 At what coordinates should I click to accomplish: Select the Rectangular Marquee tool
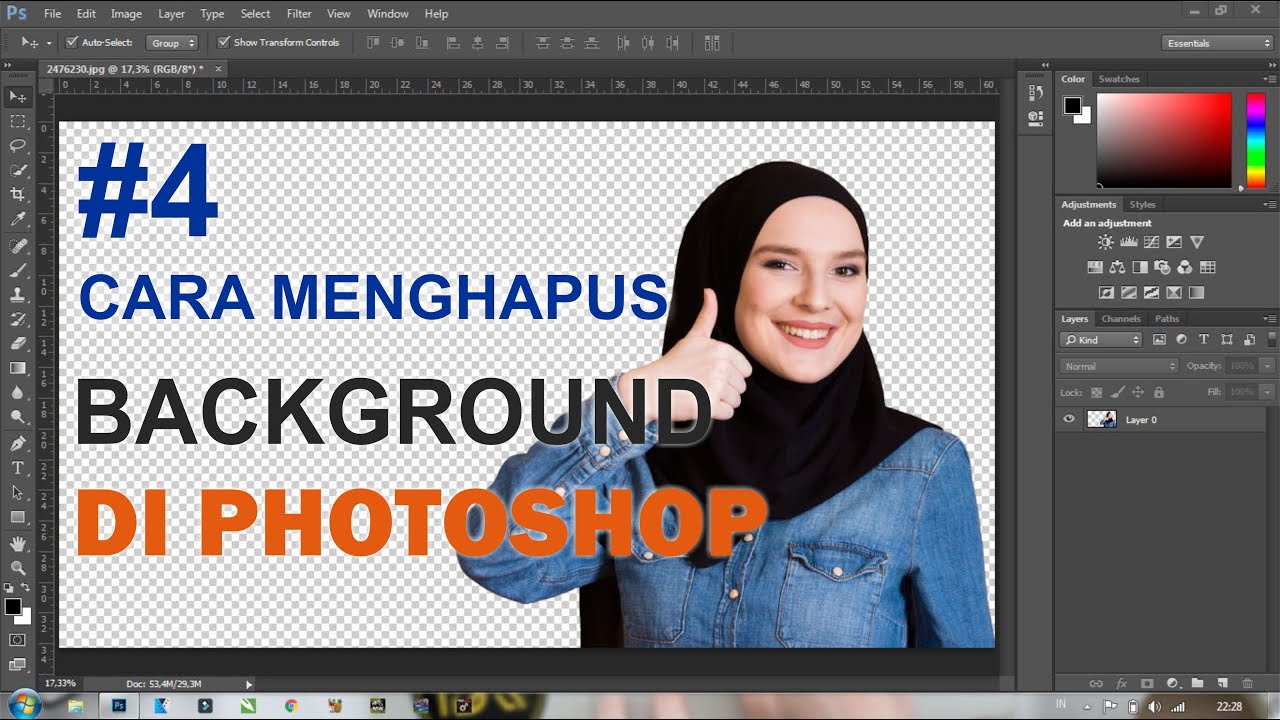tap(18, 121)
